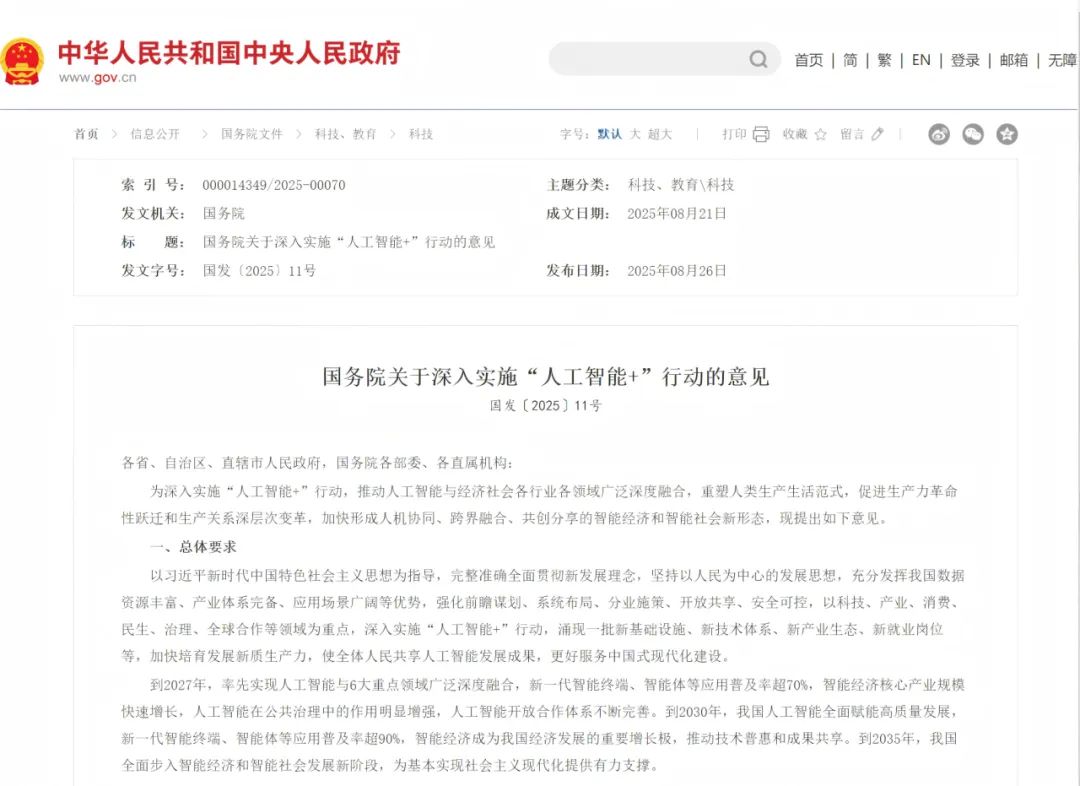Image resolution: width=1080 pixels, height=786 pixels.
Task: Switch font size to 大
Action: tap(635, 133)
